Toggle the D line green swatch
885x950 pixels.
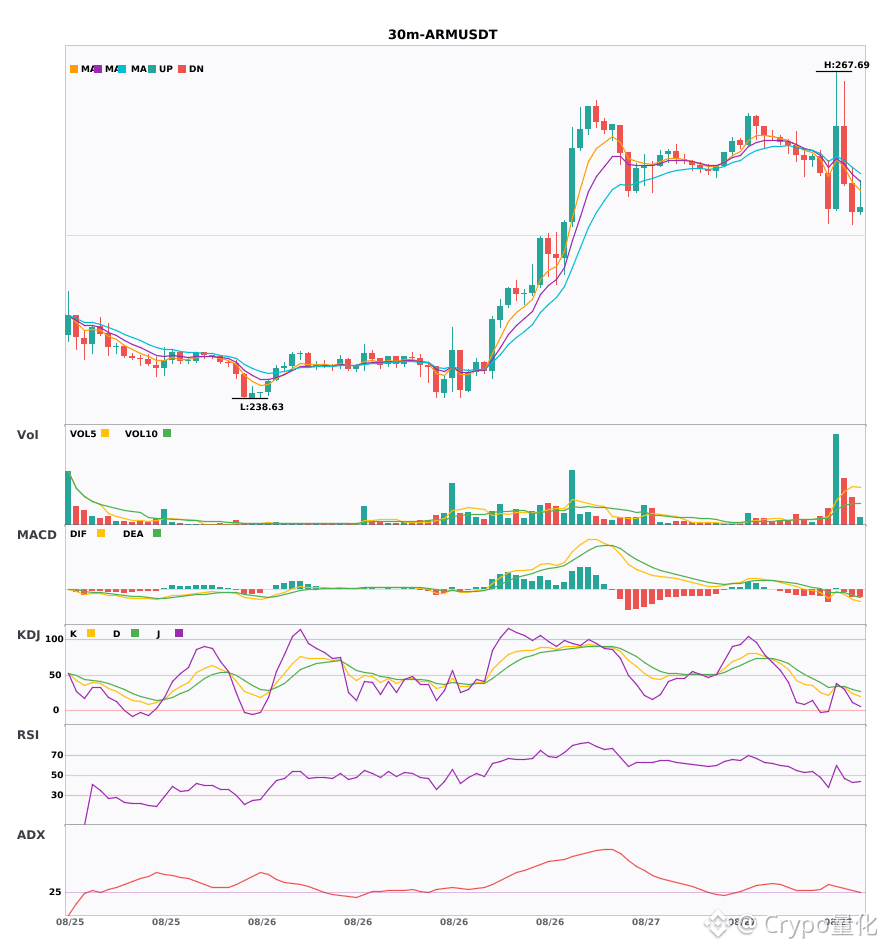click(135, 633)
